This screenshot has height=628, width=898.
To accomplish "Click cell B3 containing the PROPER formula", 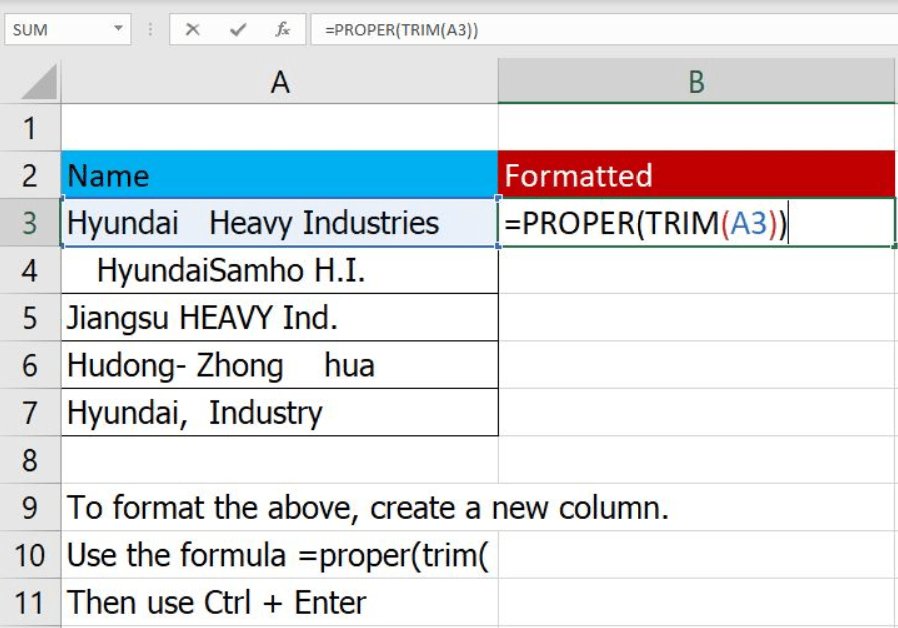I will 696,224.
